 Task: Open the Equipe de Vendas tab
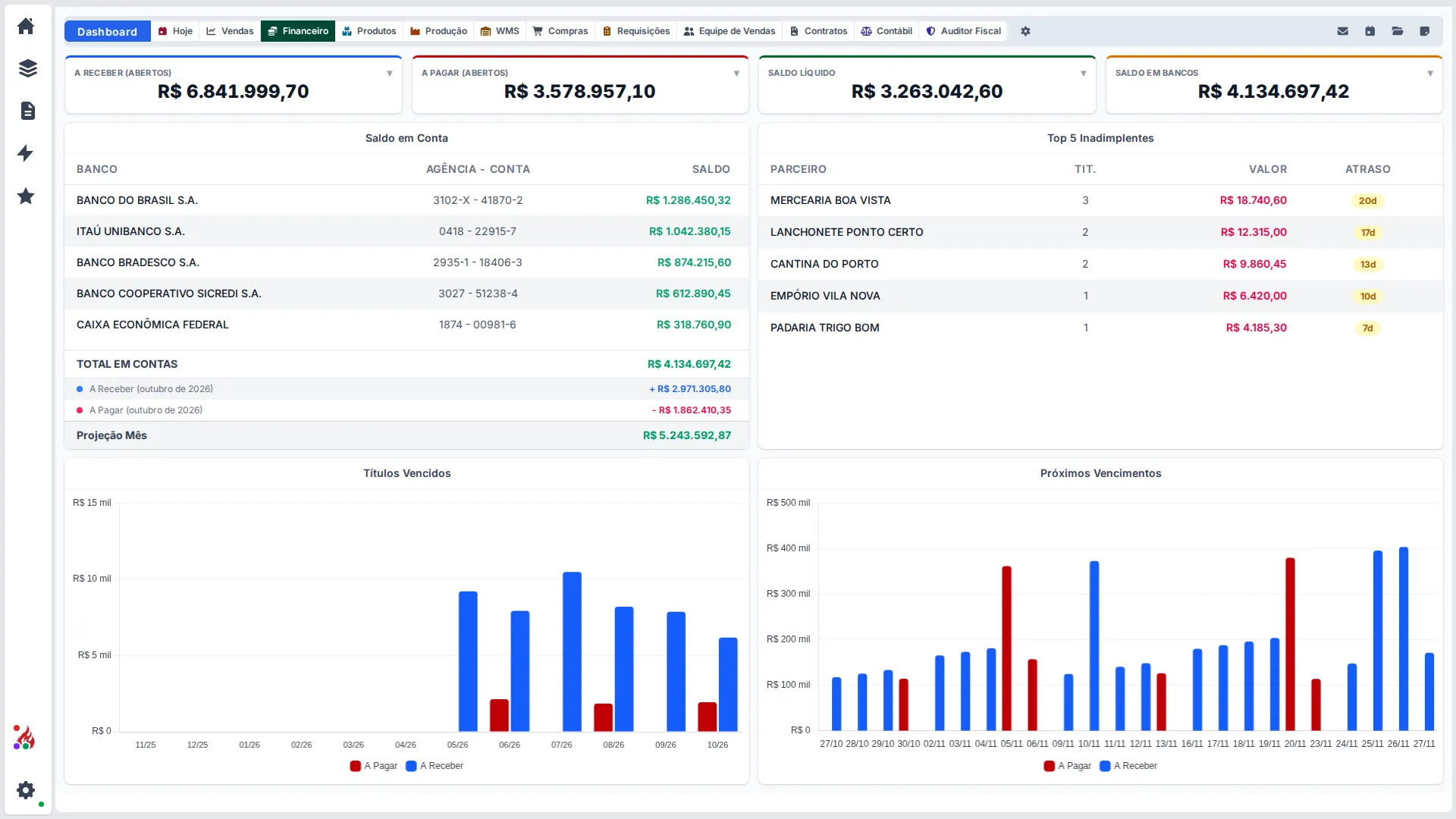click(x=730, y=31)
